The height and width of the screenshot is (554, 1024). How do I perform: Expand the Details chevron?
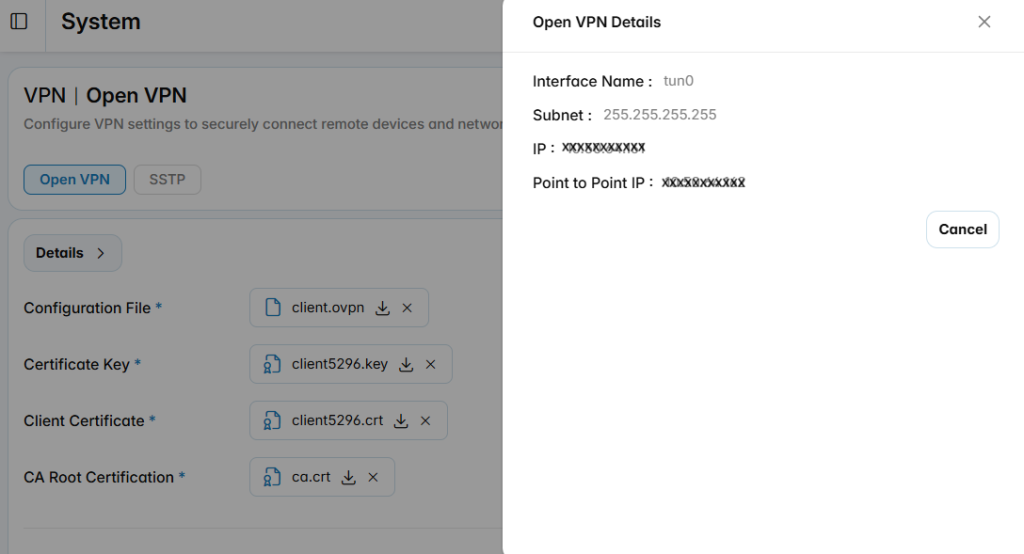(x=101, y=253)
